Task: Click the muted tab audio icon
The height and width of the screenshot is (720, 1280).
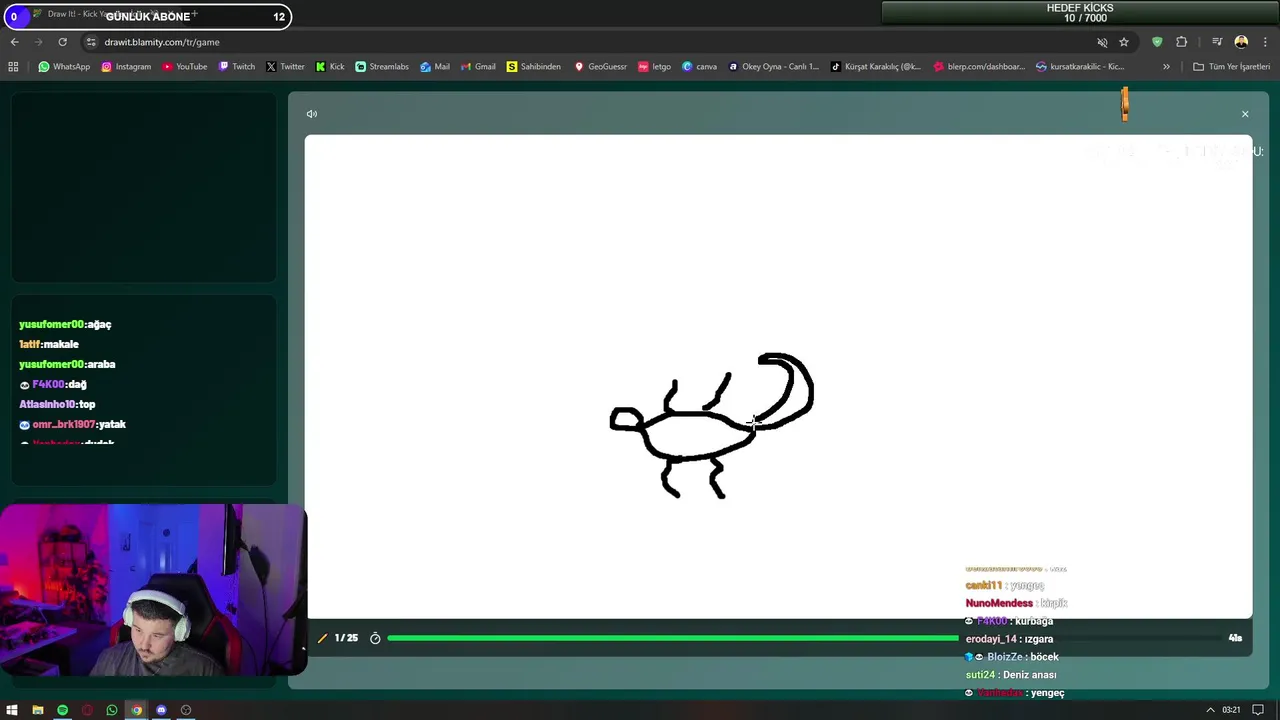Action: tap(1102, 42)
